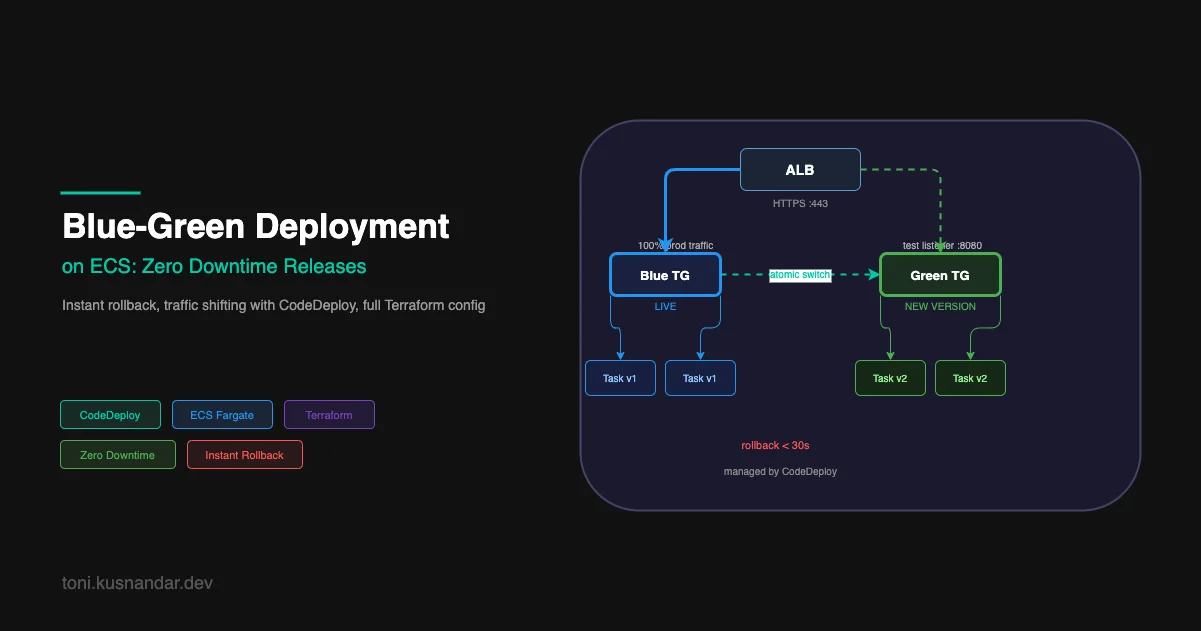
Task: Click the "Blue-Green Deployment" title
Action: pyautogui.click(x=256, y=226)
